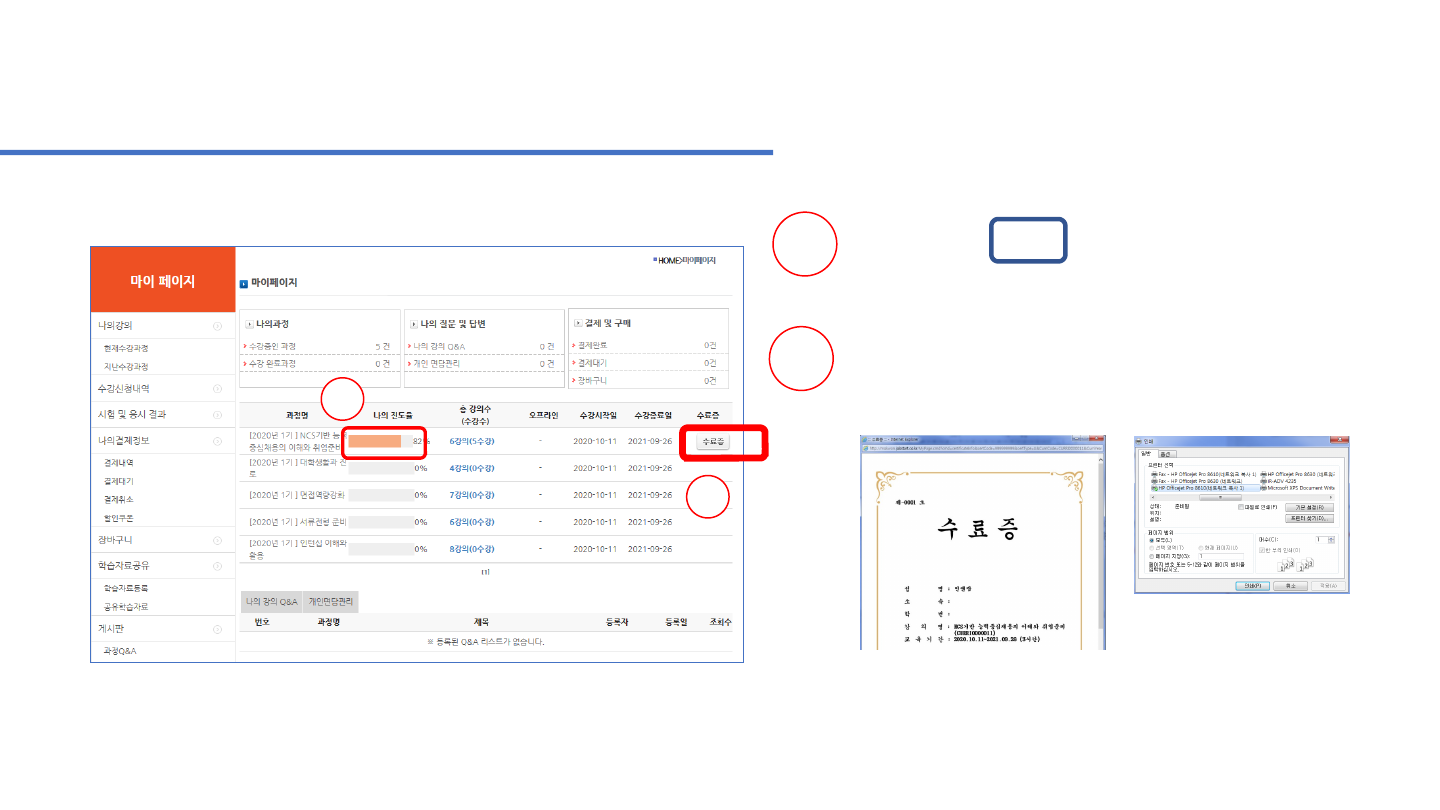1440x810 pixels.
Task: Open the 6강의(5수강) lecture count link
Action: point(472,441)
